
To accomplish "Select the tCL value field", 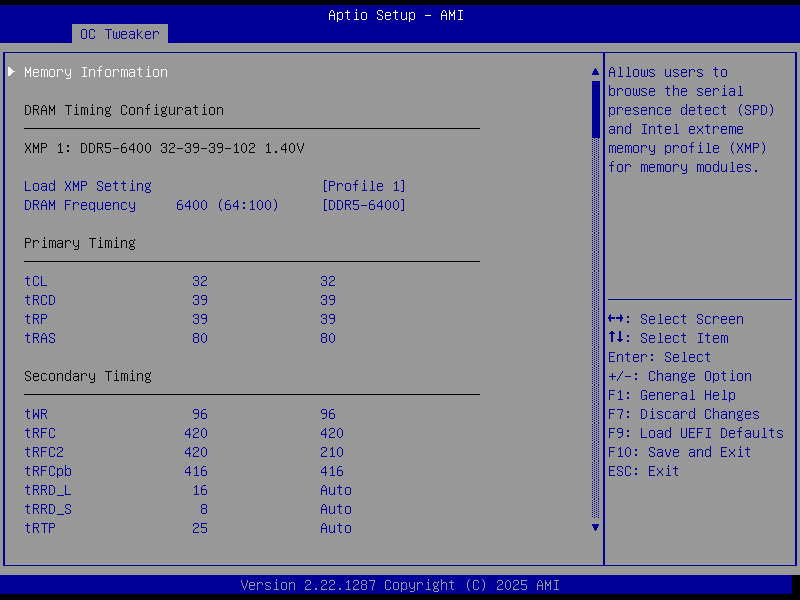I will (x=328, y=281).
